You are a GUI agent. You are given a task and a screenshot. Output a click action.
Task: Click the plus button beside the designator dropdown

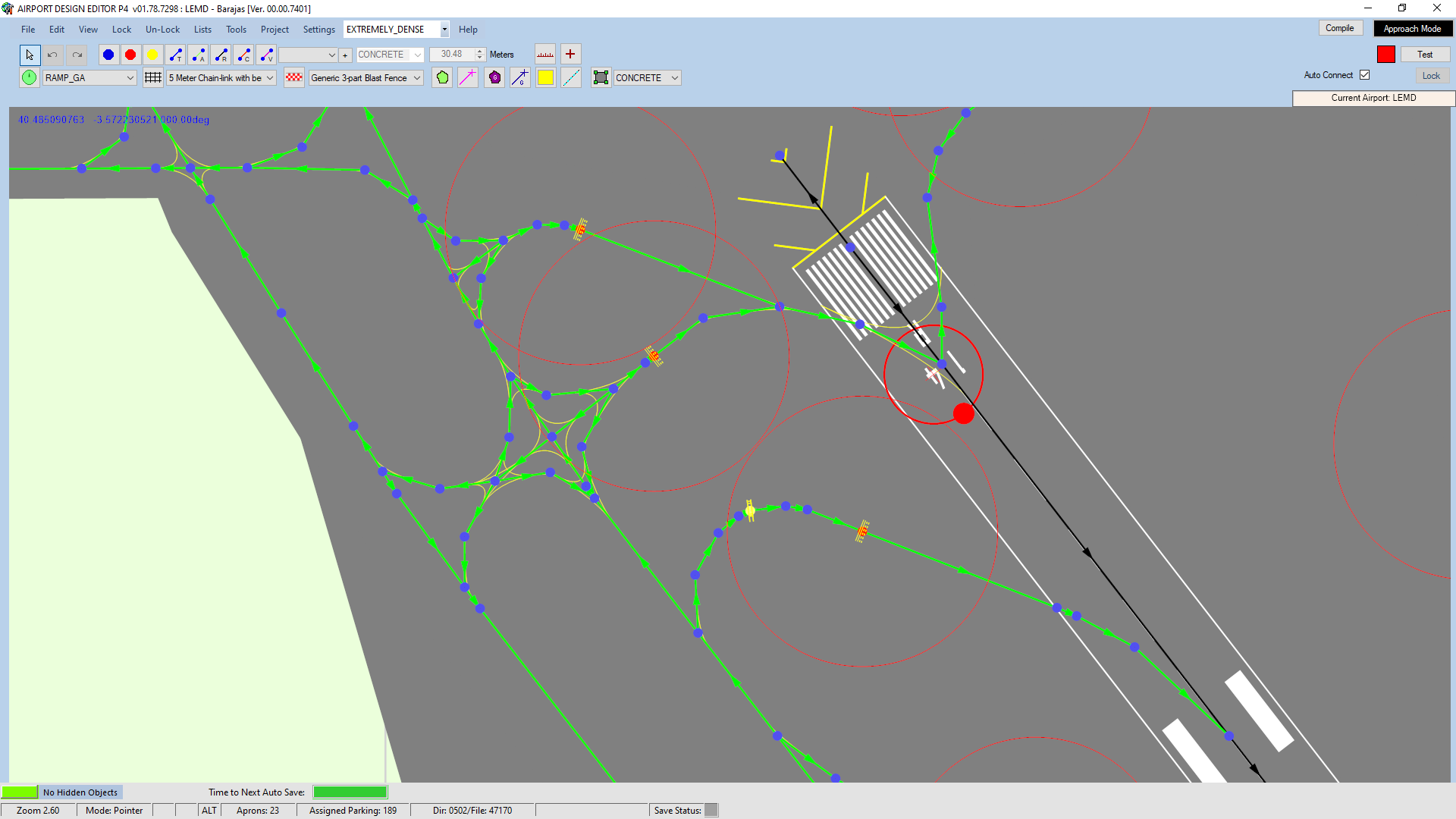click(345, 55)
